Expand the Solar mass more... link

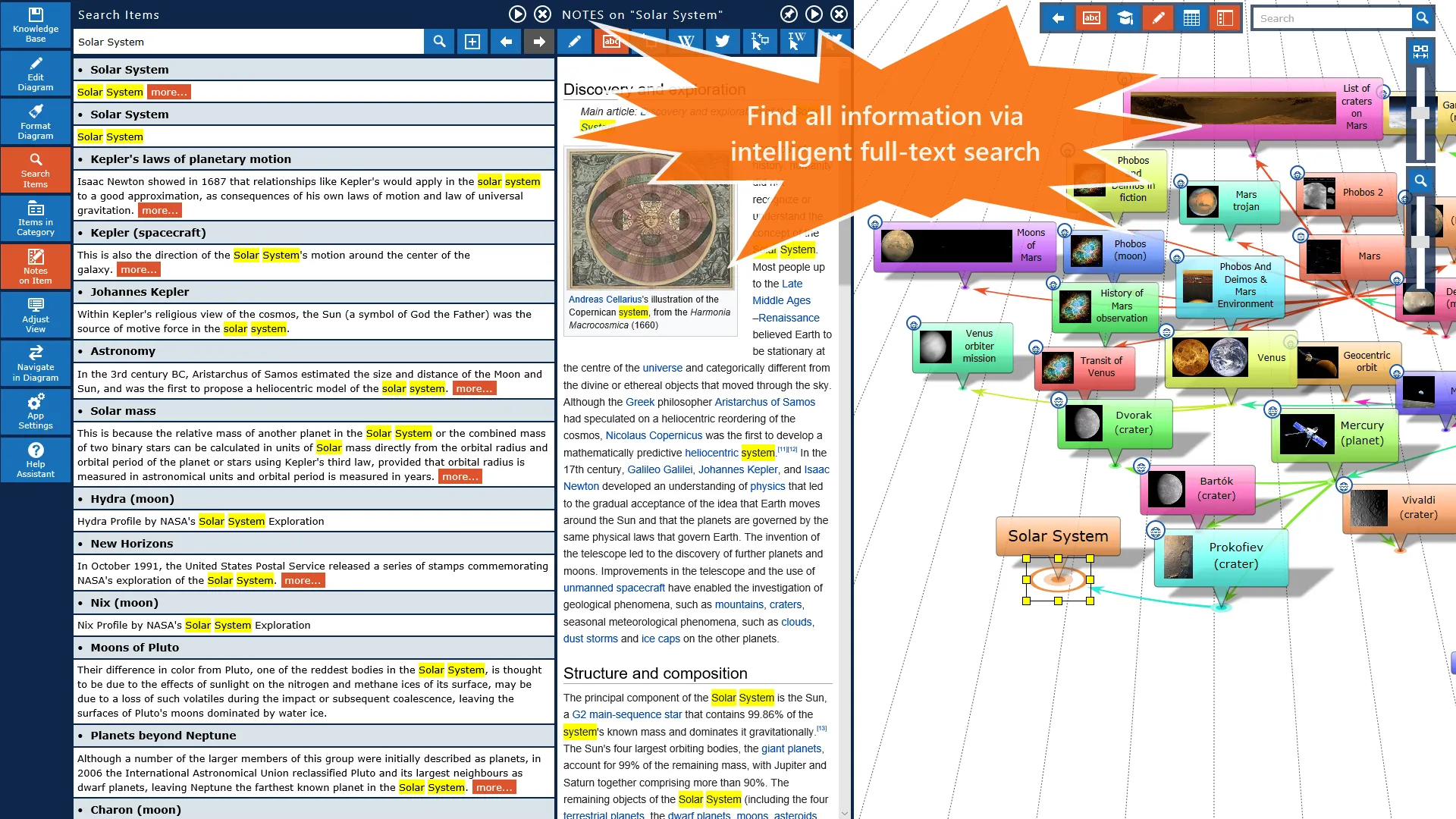tap(459, 476)
